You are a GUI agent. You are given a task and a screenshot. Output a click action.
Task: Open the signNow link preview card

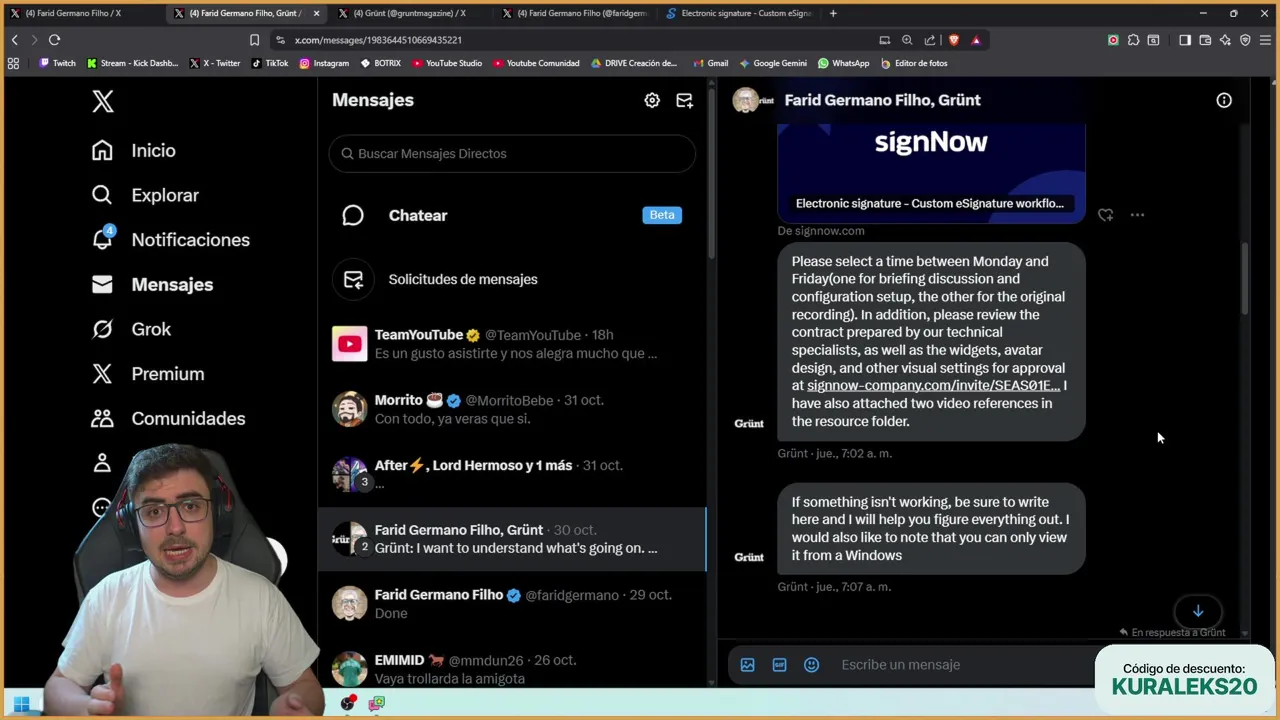(x=931, y=172)
